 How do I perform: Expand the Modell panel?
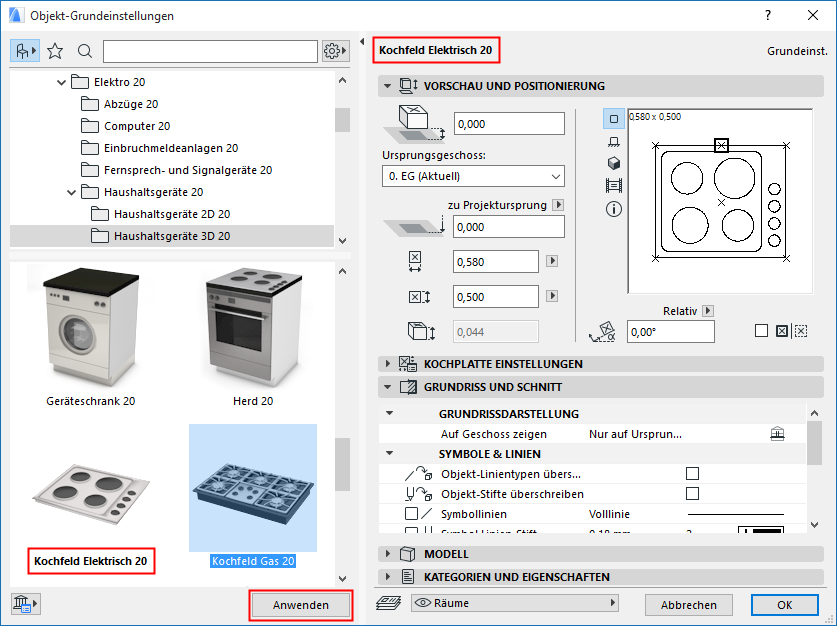(x=388, y=554)
